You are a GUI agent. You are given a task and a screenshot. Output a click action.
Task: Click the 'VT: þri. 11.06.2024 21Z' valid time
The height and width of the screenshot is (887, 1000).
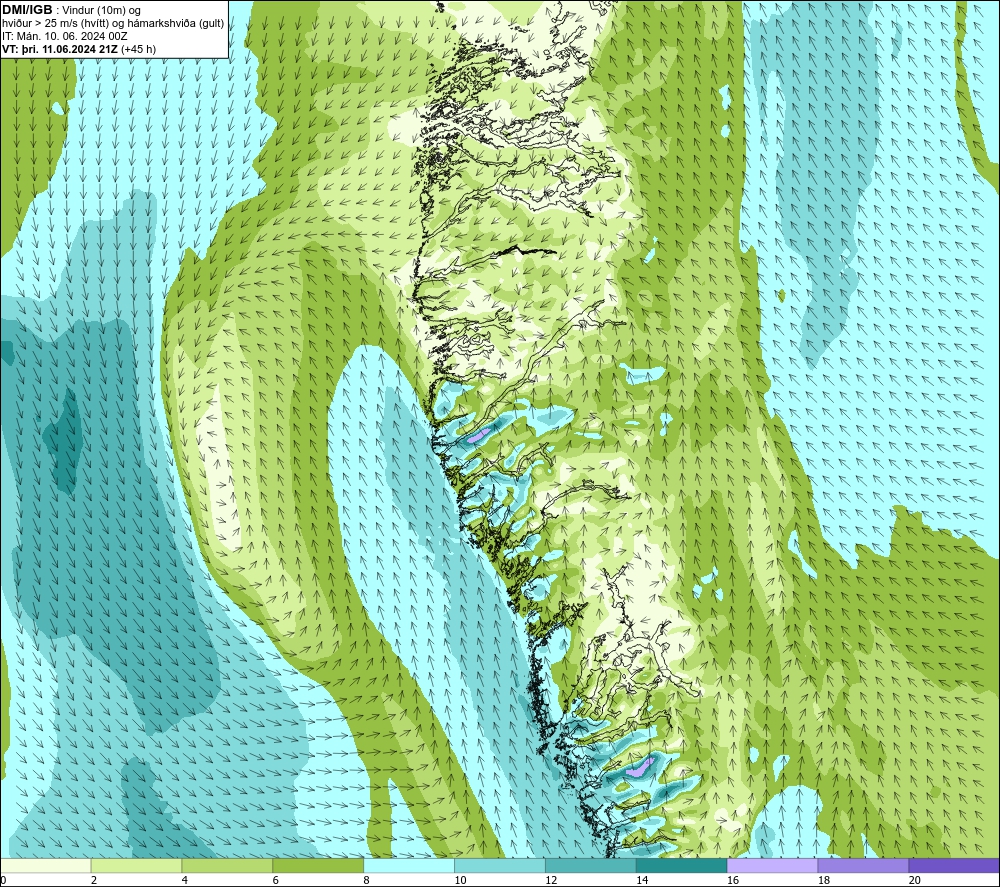tap(60, 49)
